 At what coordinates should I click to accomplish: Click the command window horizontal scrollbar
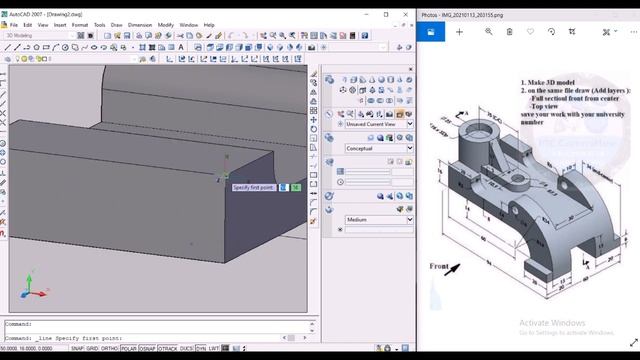click(x=295, y=338)
